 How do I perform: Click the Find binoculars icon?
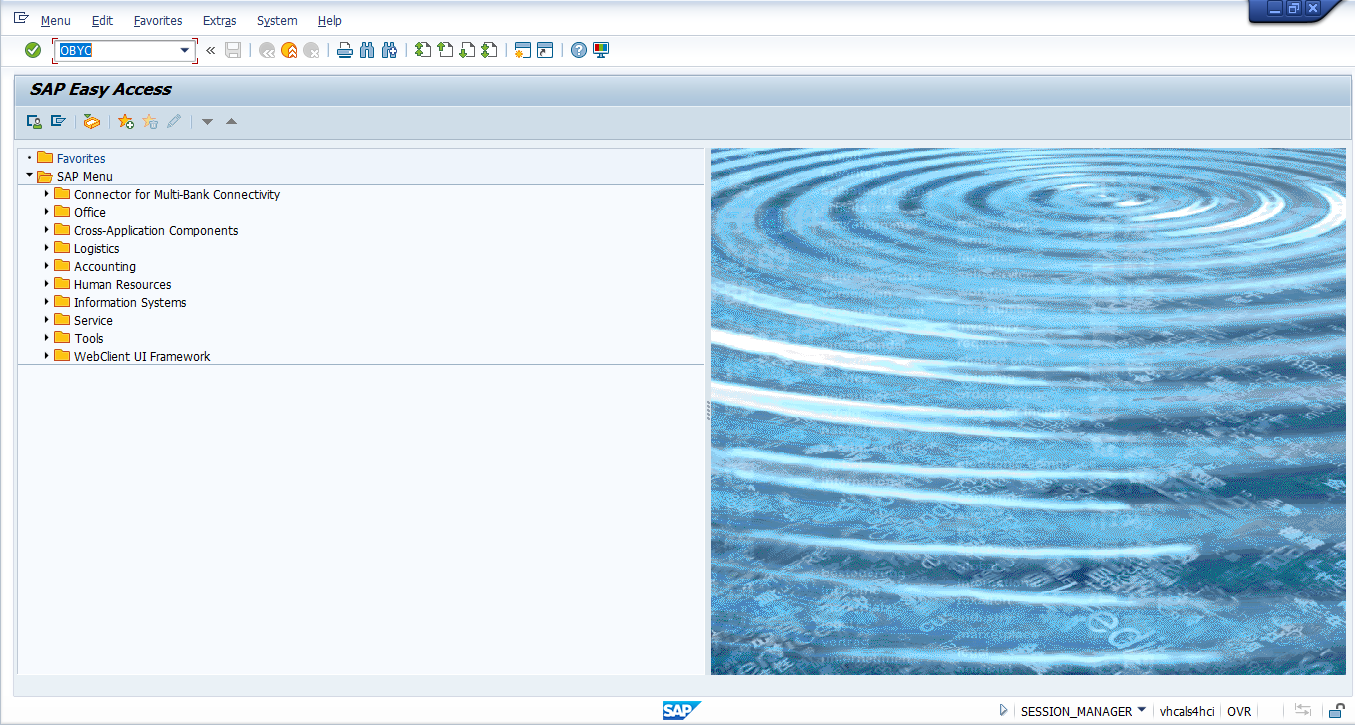pyautogui.click(x=367, y=50)
